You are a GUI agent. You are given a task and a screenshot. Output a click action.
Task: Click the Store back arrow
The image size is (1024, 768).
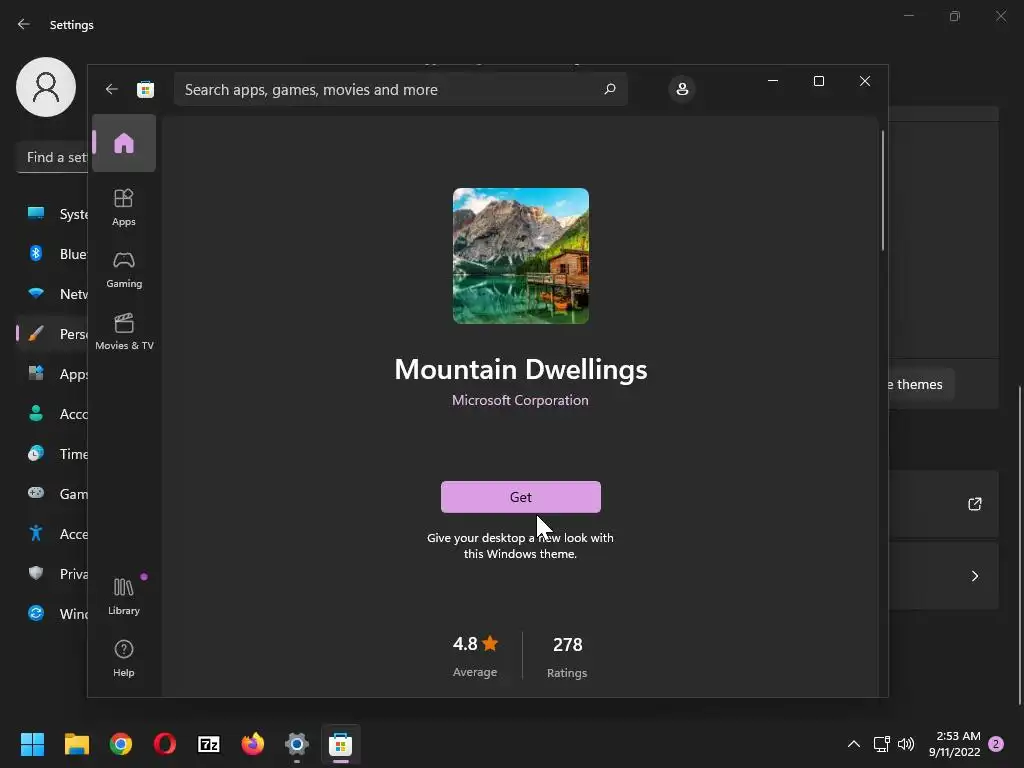[x=112, y=89]
